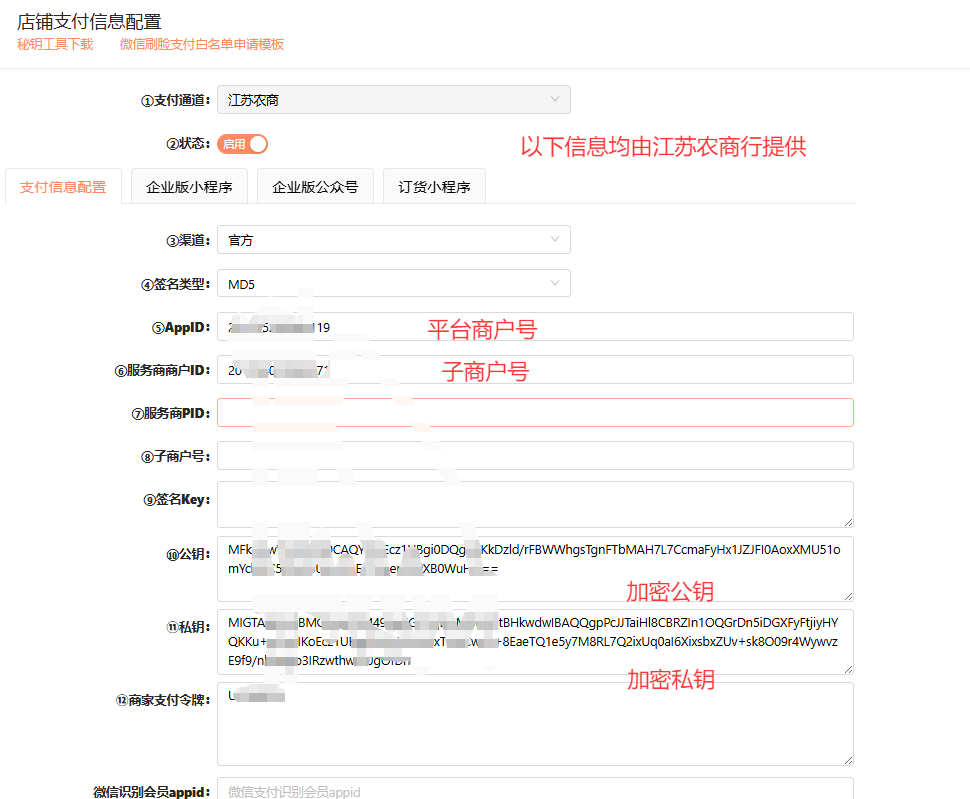Focus the 服务商PID input field
The height and width of the screenshot is (799, 970).
(535, 412)
